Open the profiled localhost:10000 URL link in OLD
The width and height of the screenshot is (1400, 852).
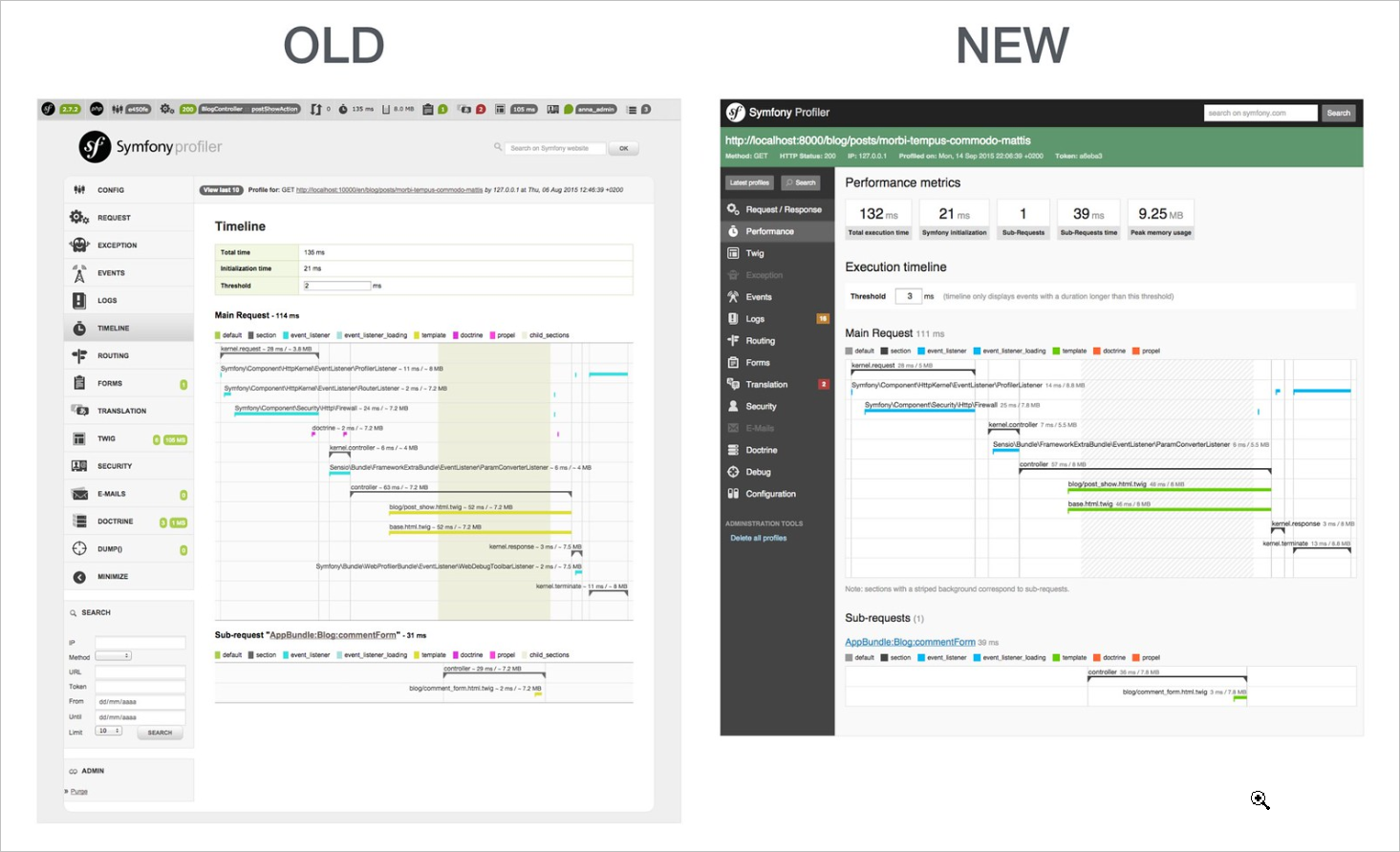(x=389, y=190)
